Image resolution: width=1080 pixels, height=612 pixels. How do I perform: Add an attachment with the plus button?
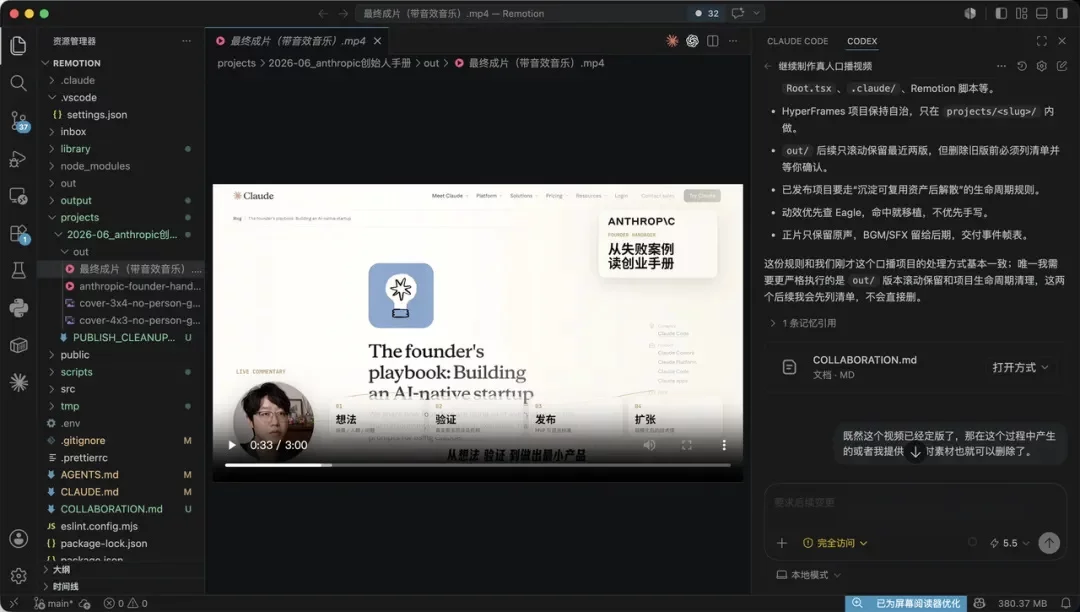[782, 543]
